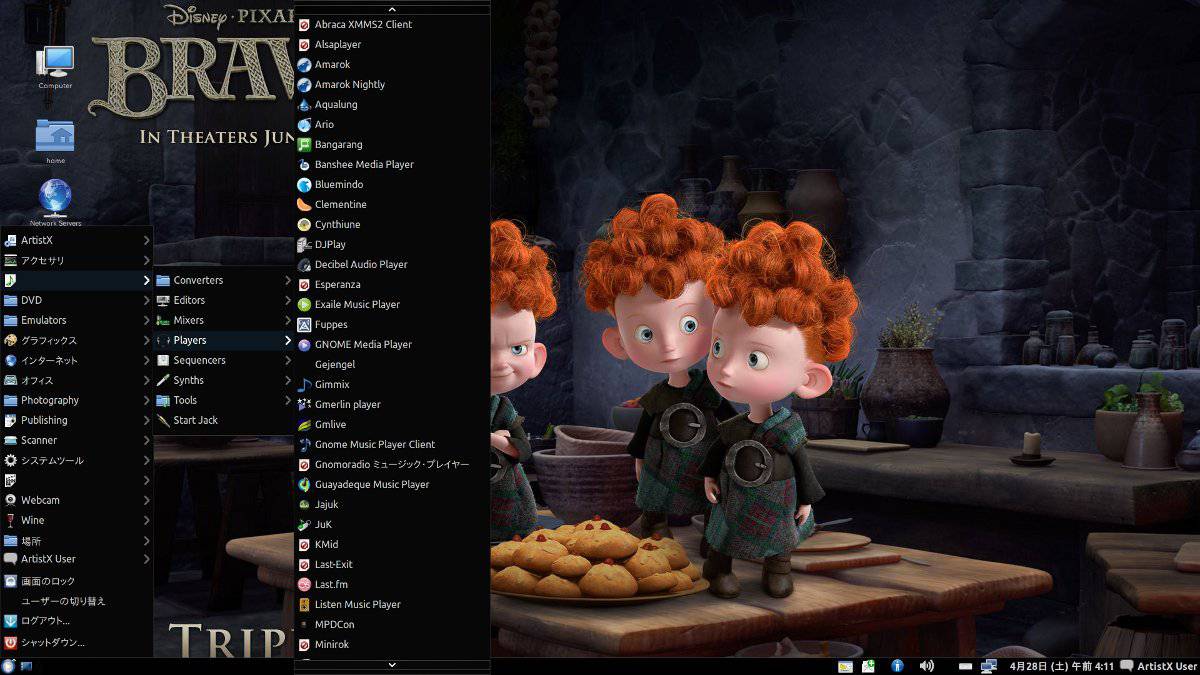The height and width of the screenshot is (675, 1200).
Task: Click the main menu launcher button
Action: point(9,666)
